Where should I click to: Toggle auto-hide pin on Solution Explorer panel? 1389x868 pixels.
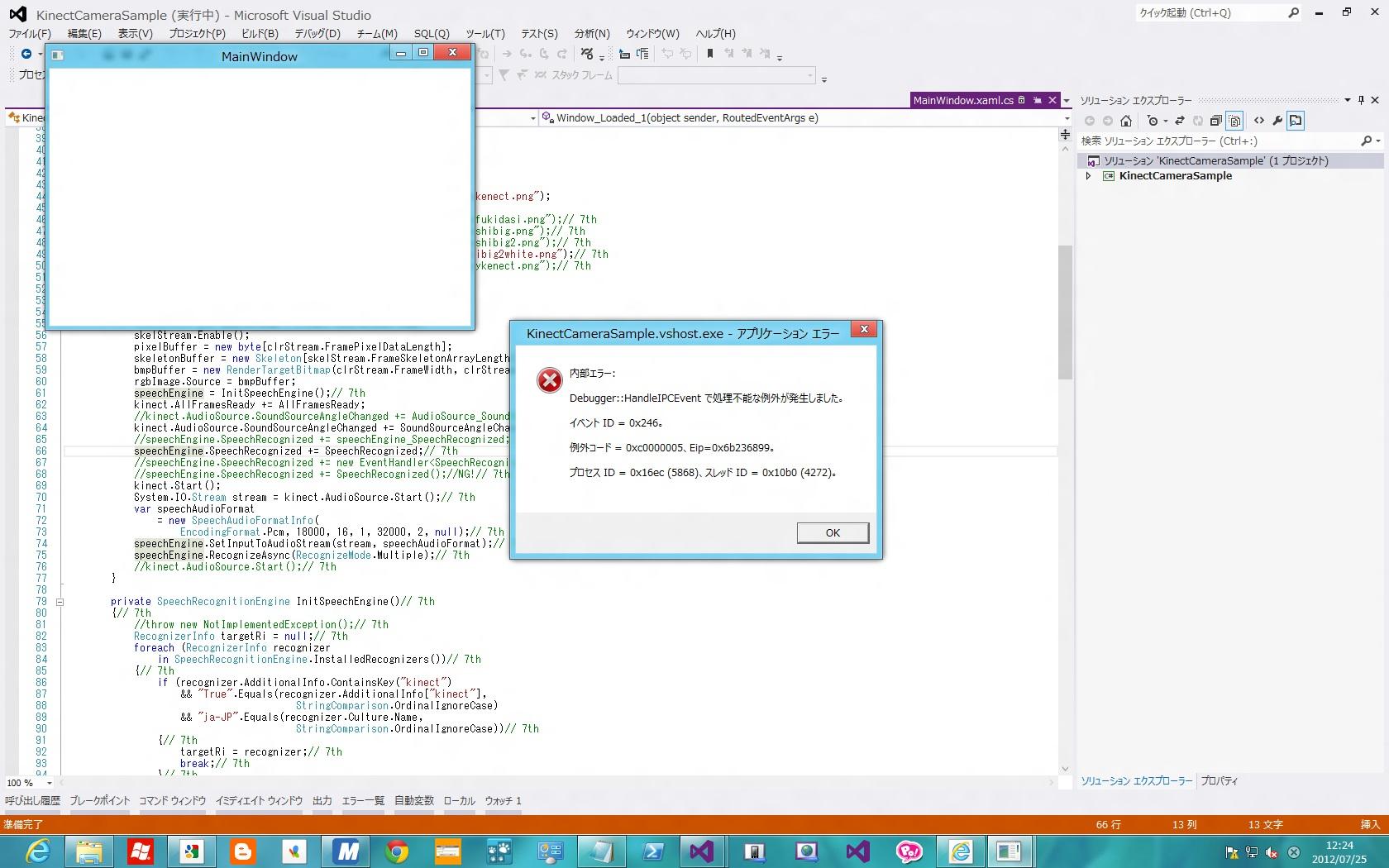[1361, 100]
